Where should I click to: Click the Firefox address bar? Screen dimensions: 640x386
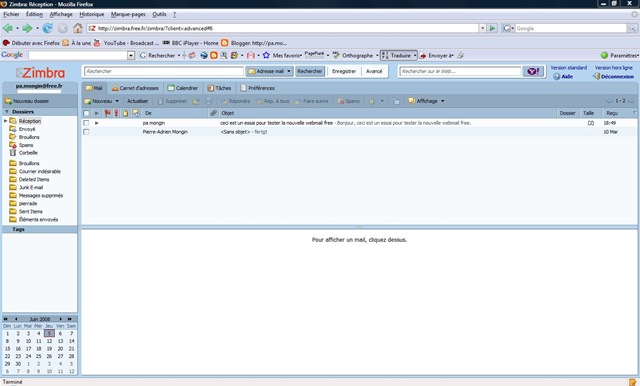click(283, 28)
